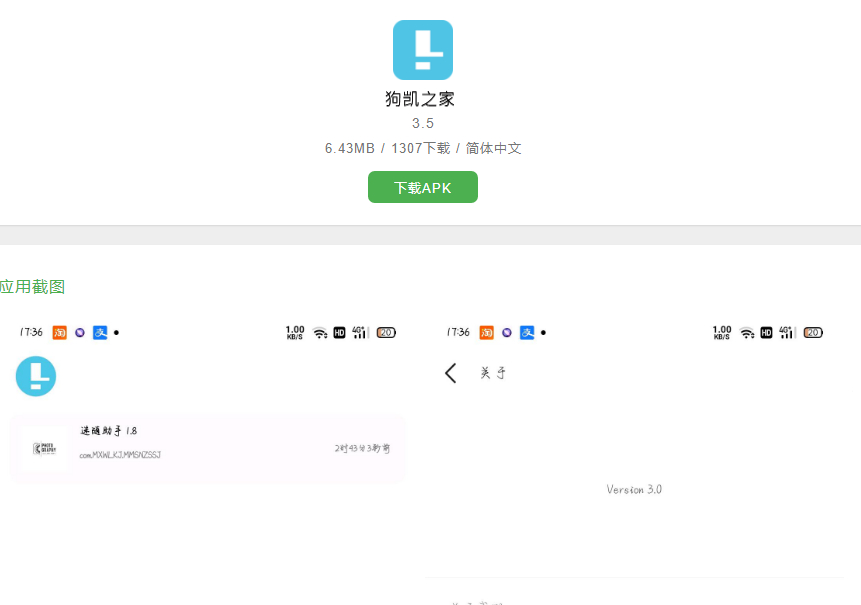Click the Version 3.0 text
Viewport: 861px width, 605px height.
[634, 489]
